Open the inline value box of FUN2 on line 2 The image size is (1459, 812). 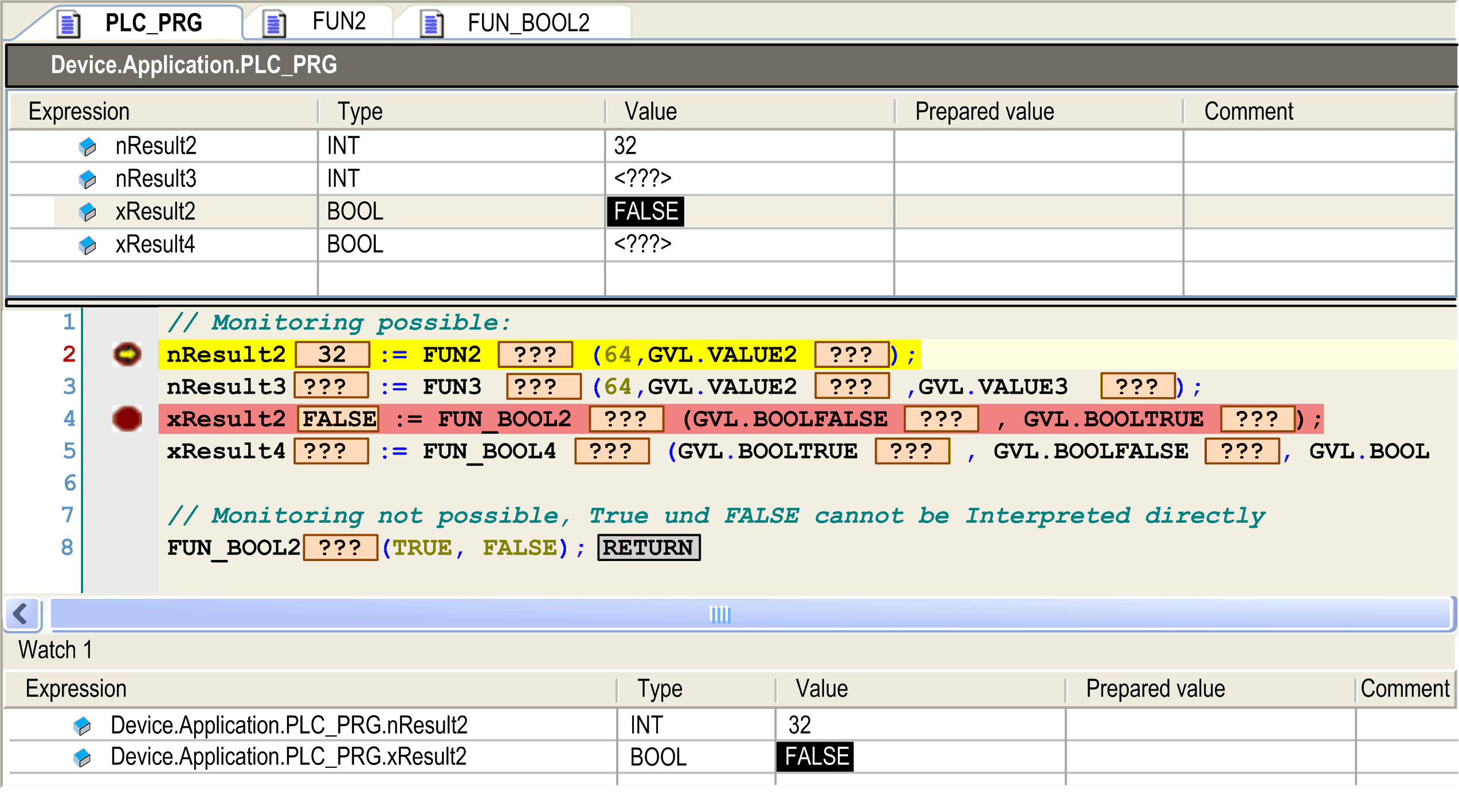pyautogui.click(x=535, y=354)
